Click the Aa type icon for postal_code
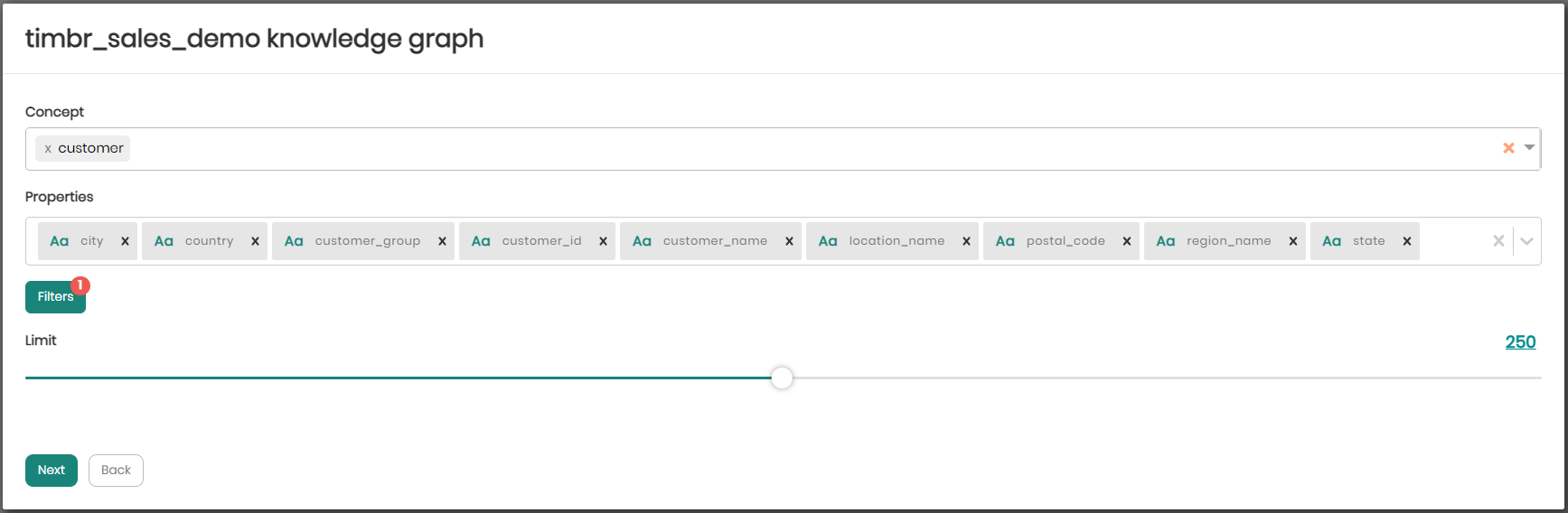1568x513 pixels. point(1005,241)
